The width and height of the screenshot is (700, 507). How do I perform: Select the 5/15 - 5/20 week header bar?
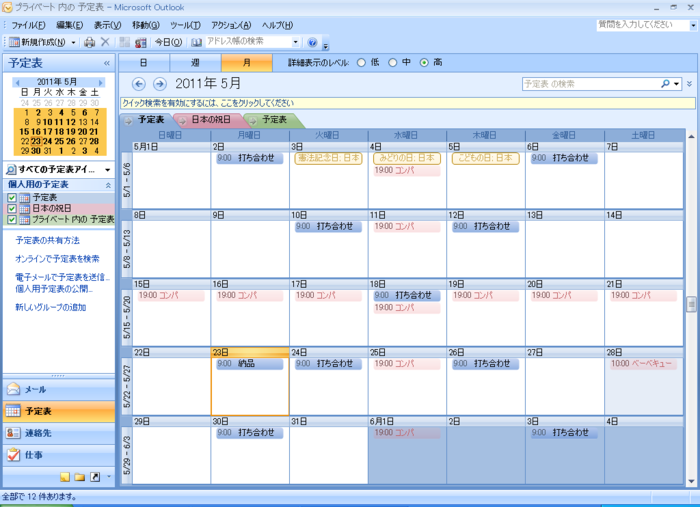(x=127, y=317)
